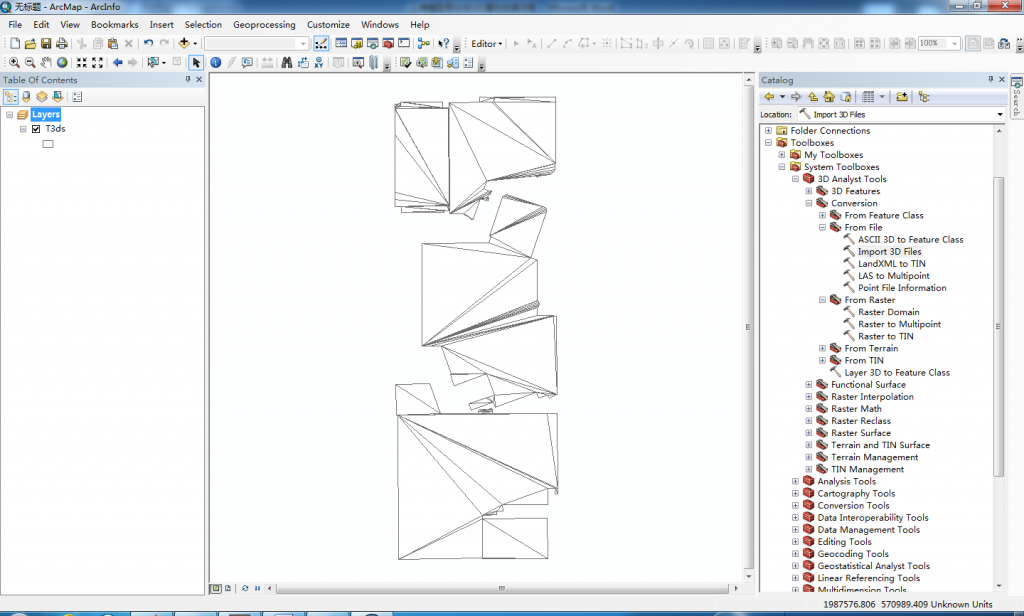Click the Fixed Zoom In icon
The height and width of the screenshot is (616, 1024).
tap(82, 63)
